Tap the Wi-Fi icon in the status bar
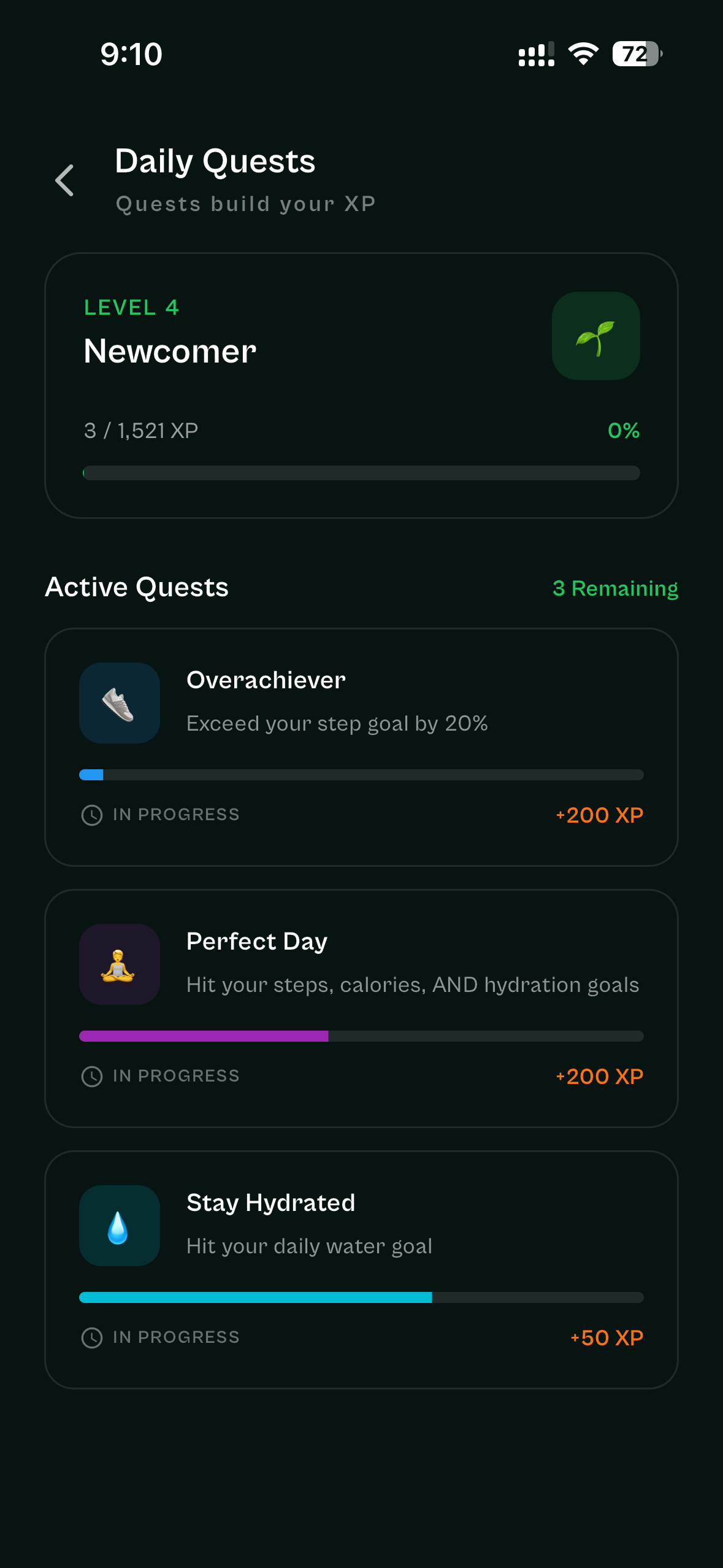This screenshot has width=723, height=1568. (582, 54)
